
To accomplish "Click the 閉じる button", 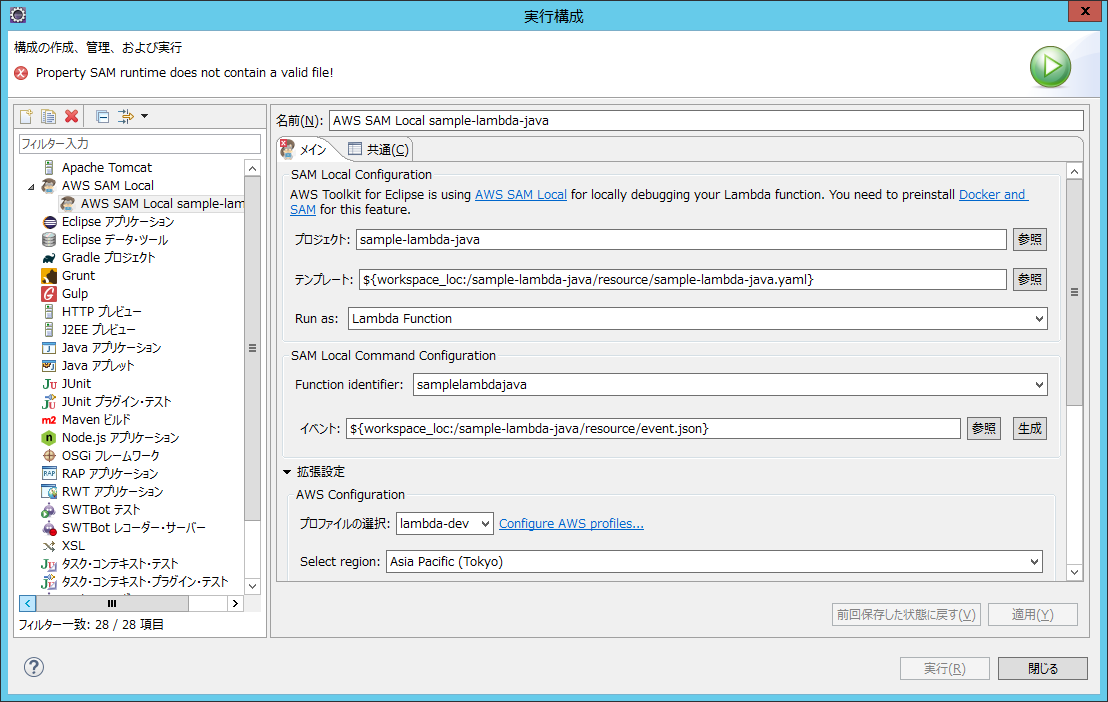I will tap(1042, 668).
